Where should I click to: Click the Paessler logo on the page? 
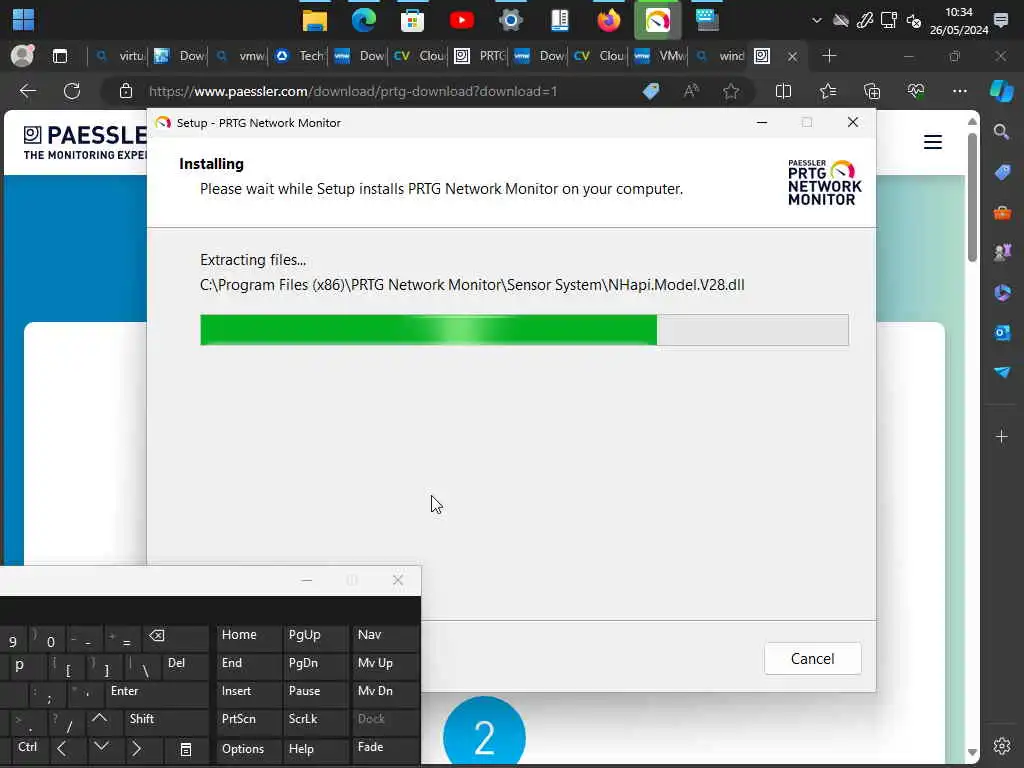coord(85,142)
